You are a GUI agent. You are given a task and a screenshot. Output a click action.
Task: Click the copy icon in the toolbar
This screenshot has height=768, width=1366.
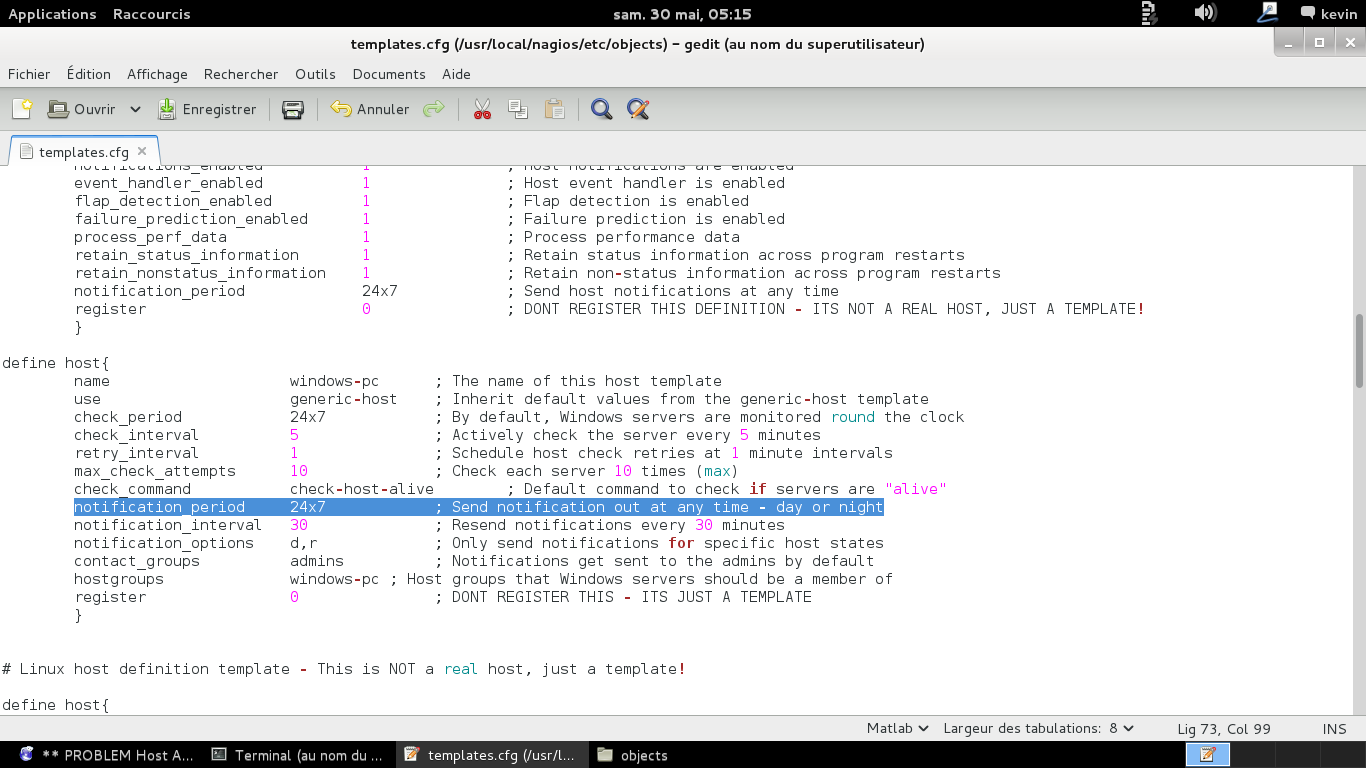(518, 109)
